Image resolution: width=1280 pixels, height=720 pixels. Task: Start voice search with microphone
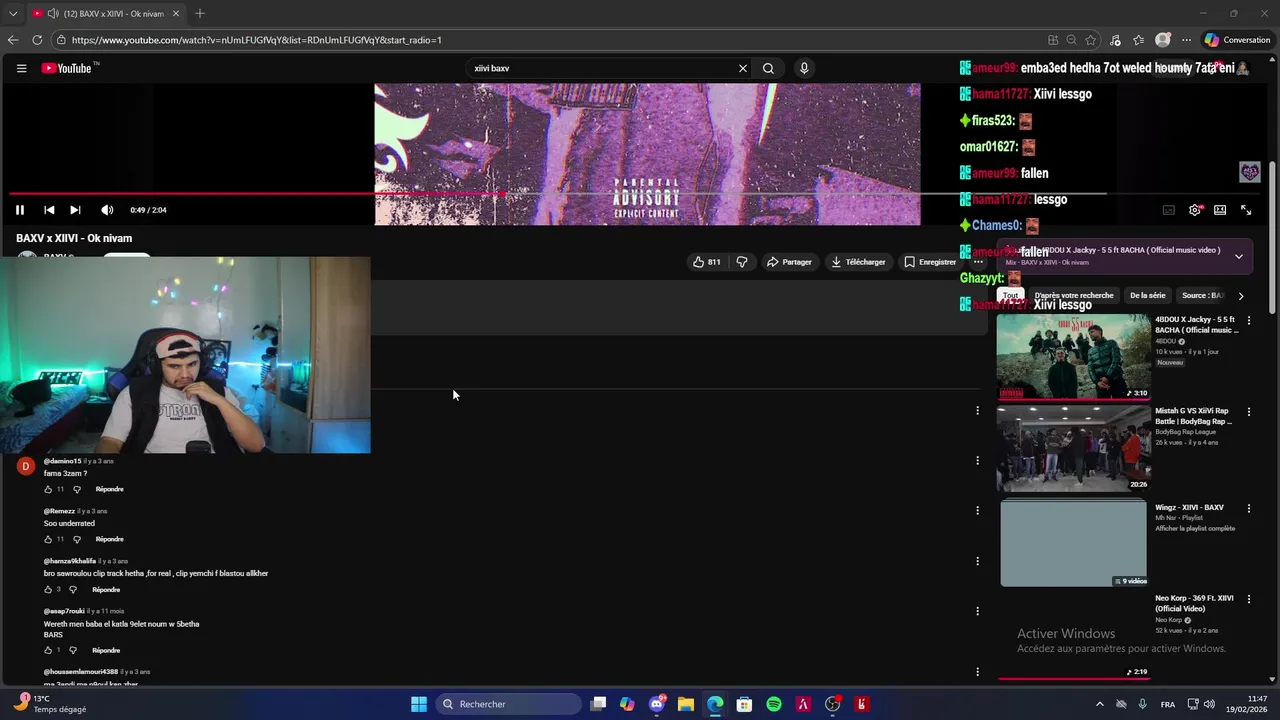click(804, 68)
